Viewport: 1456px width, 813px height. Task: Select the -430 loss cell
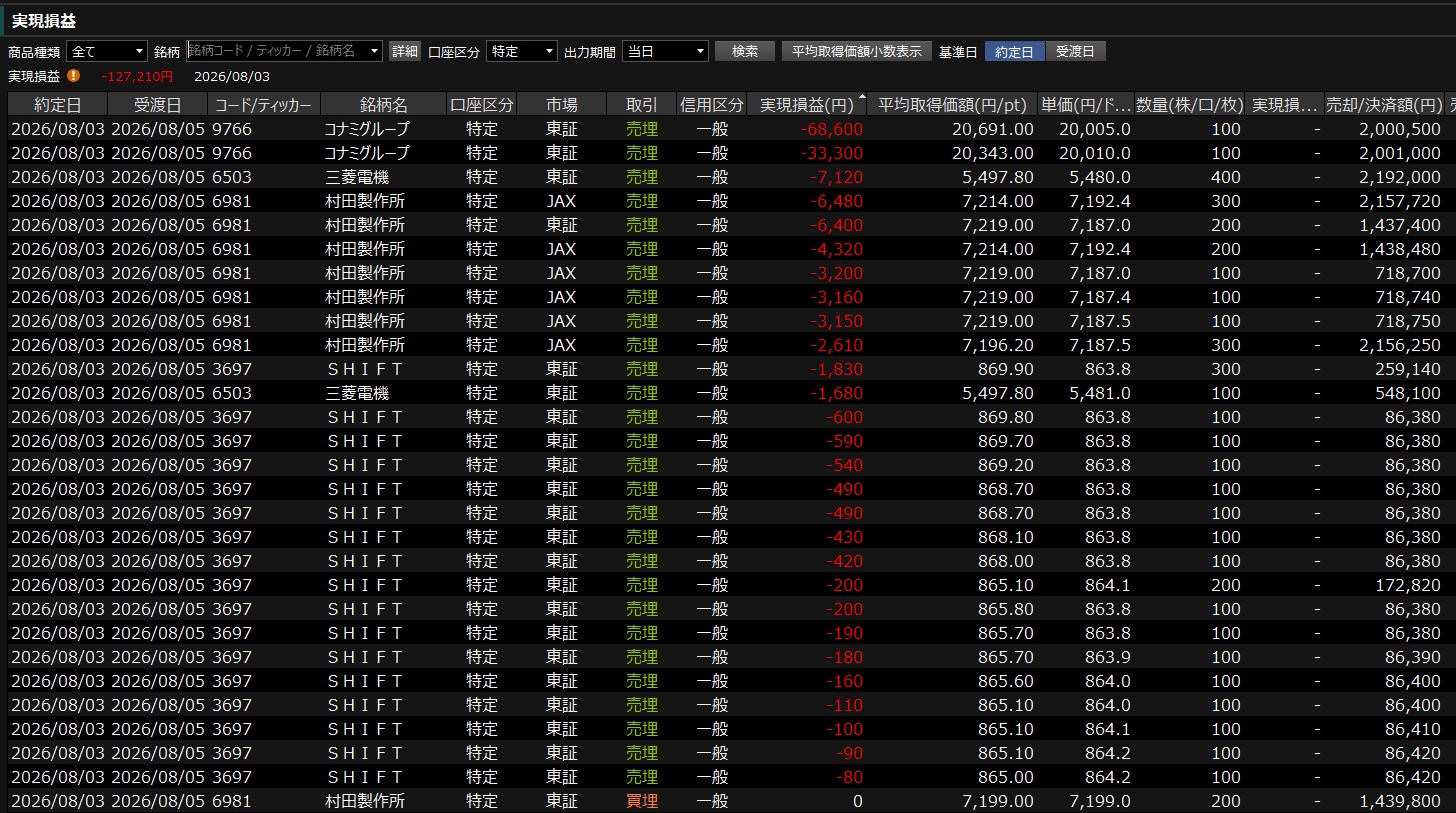coord(845,537)
